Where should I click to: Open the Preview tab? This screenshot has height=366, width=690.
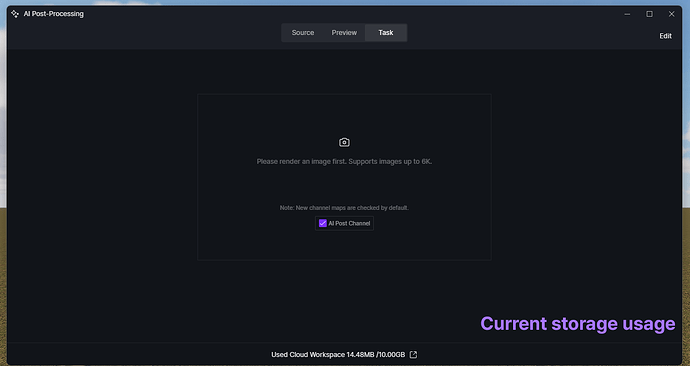(x=344, y=33)
